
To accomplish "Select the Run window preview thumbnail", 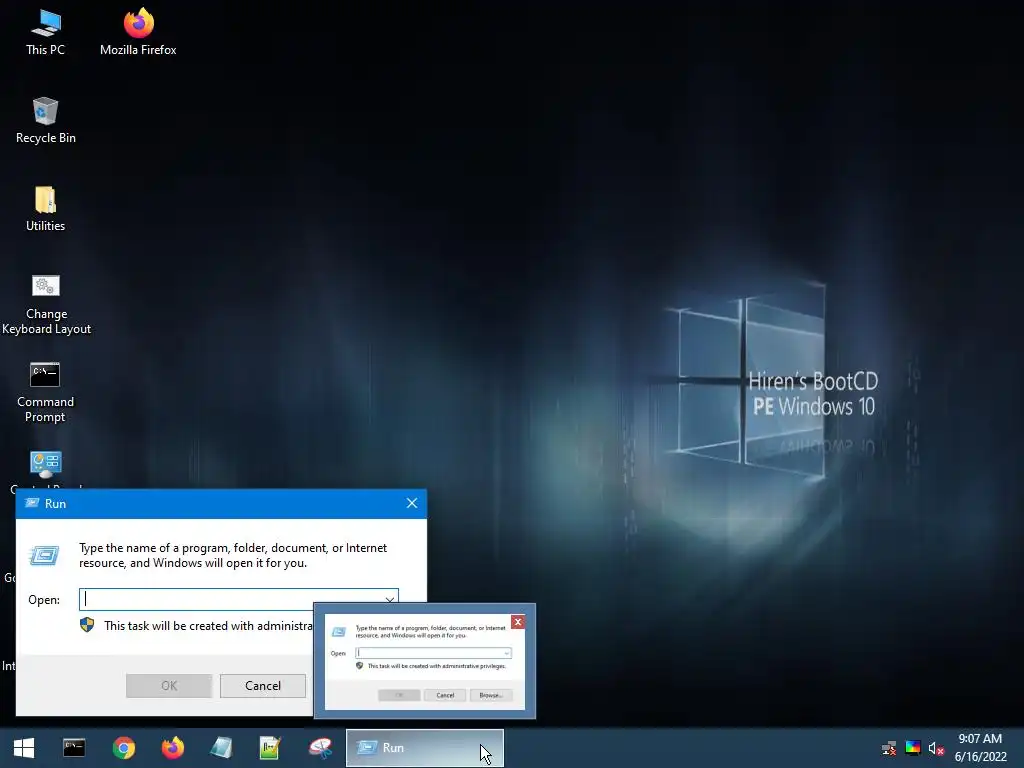I will 425,662.
